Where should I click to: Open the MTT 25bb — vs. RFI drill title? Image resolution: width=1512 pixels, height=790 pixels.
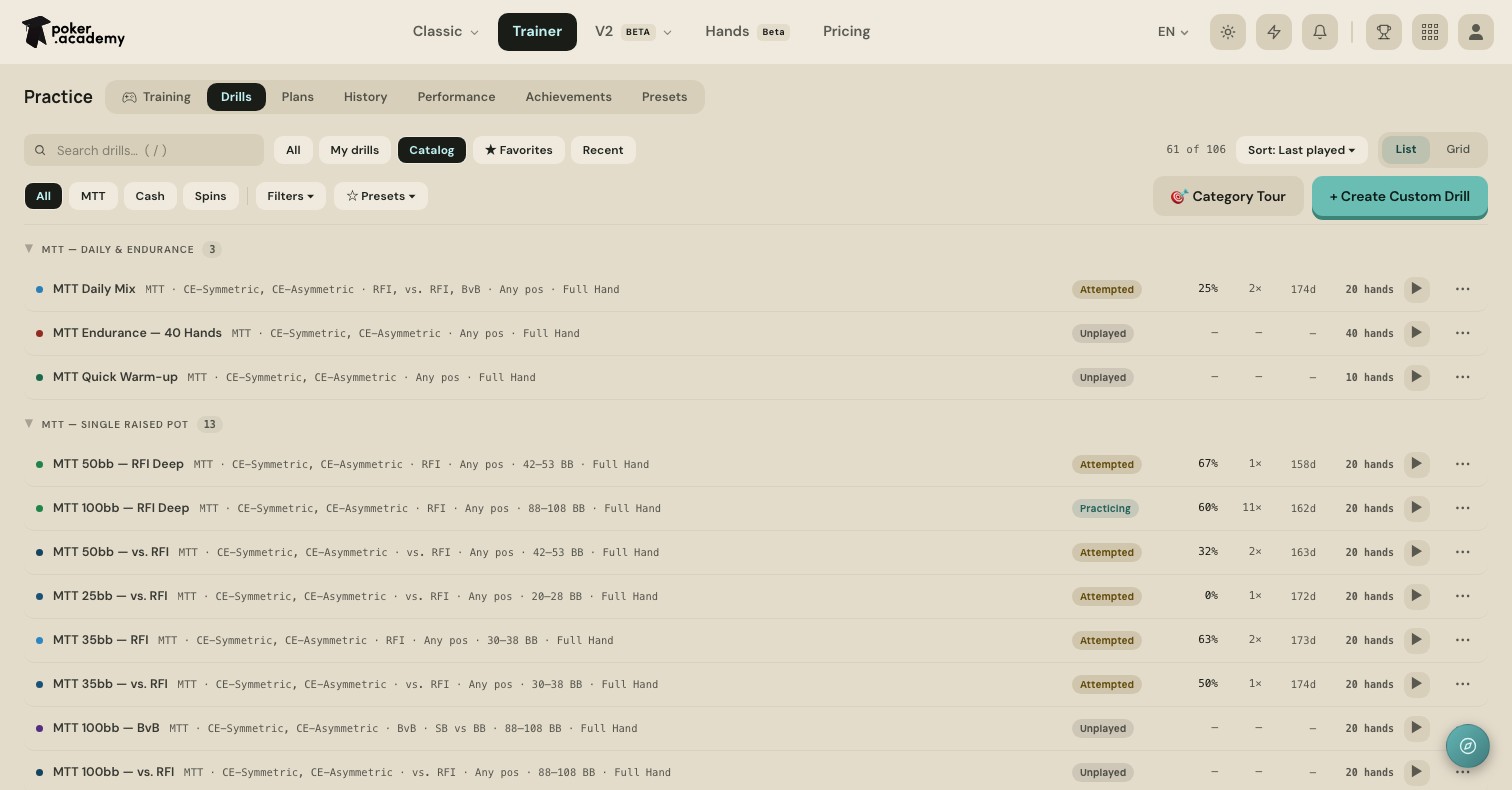[x=110, y=596]
